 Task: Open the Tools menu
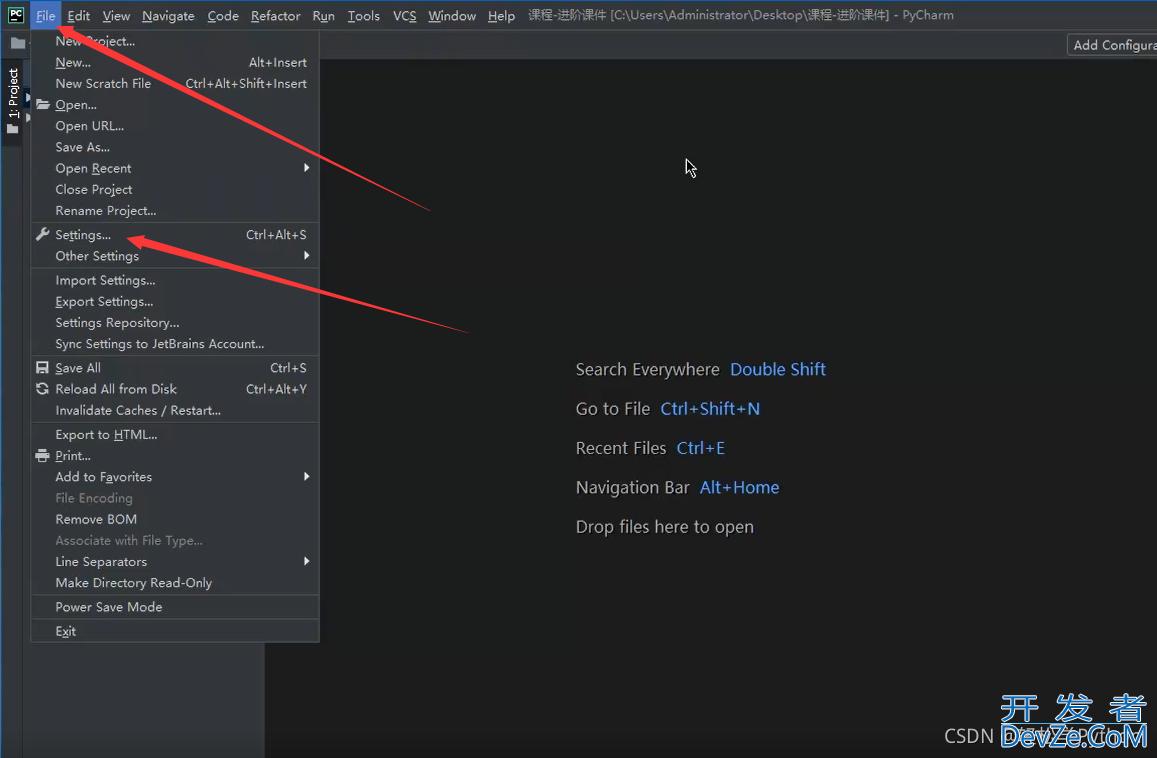pyautogui.click(x=364, y=15)
